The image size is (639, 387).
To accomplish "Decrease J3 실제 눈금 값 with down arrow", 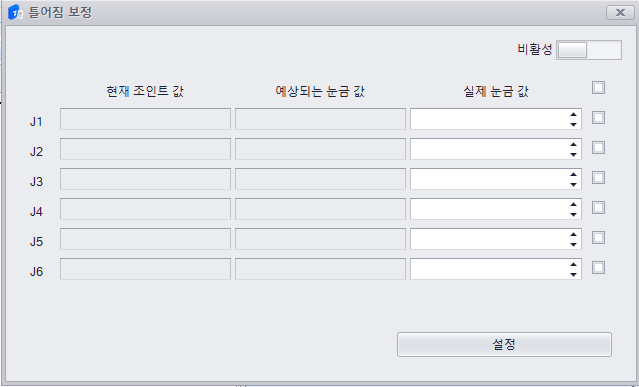I will pos(573,185).
